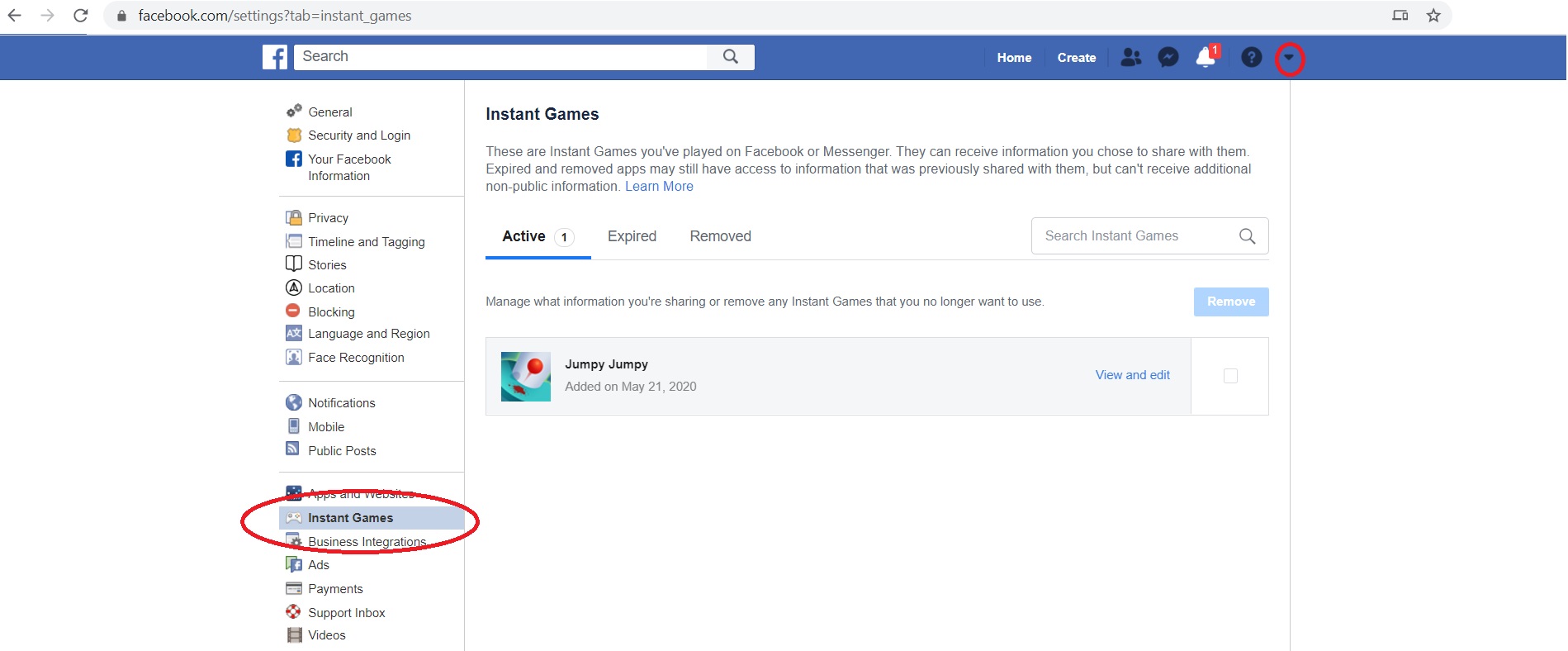Click the Support Inbox lifebuoy icon
The width and height of the screenshot is (1568, 651).
[293, 611]
